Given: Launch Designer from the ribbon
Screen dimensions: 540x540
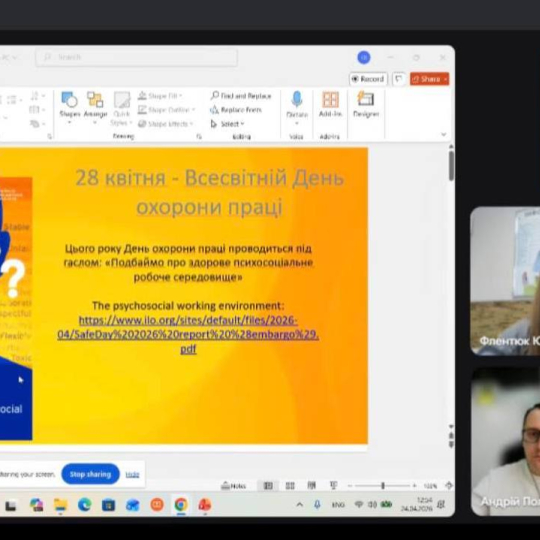Looking at the screenshot, I should (366, 105).
